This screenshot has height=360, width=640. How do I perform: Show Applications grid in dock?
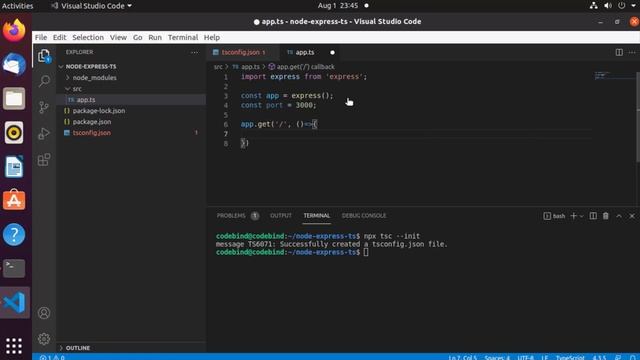(x=14, y=346)
